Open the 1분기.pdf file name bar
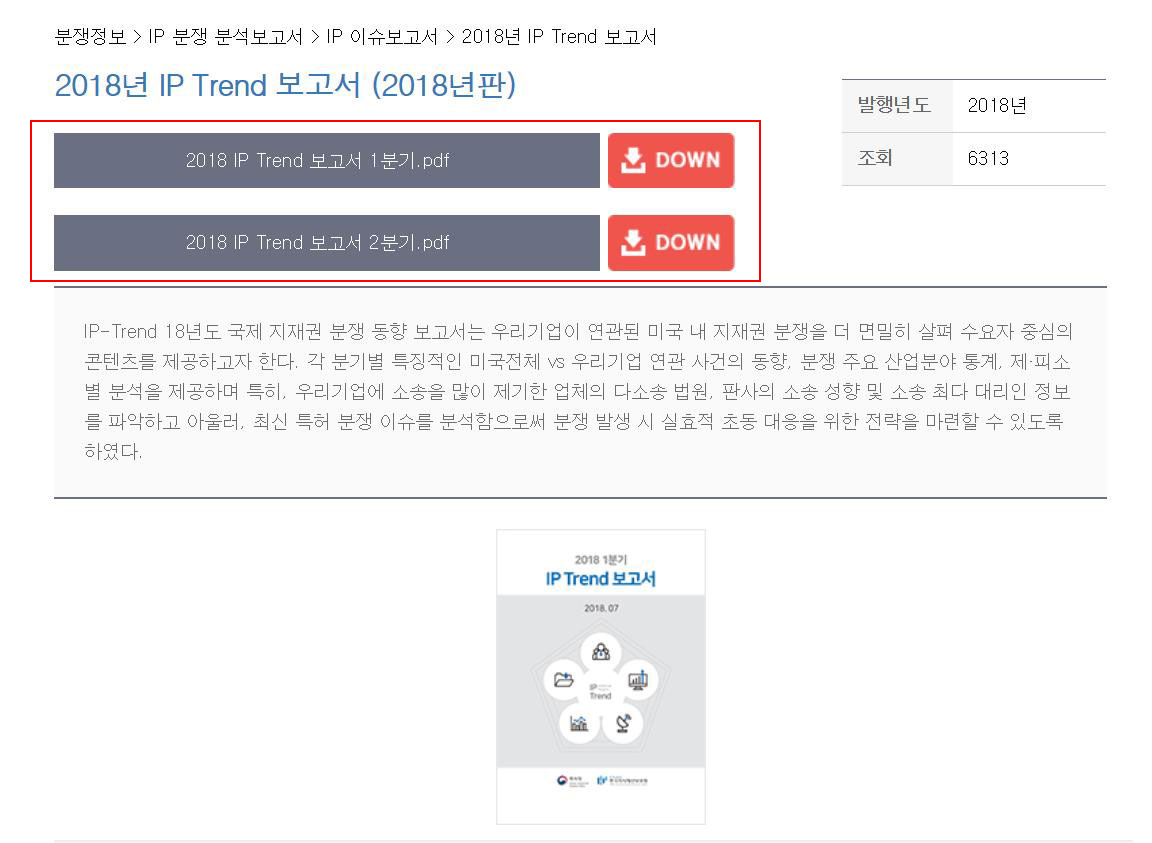The image size is (1152, 843). pos(327,160)
